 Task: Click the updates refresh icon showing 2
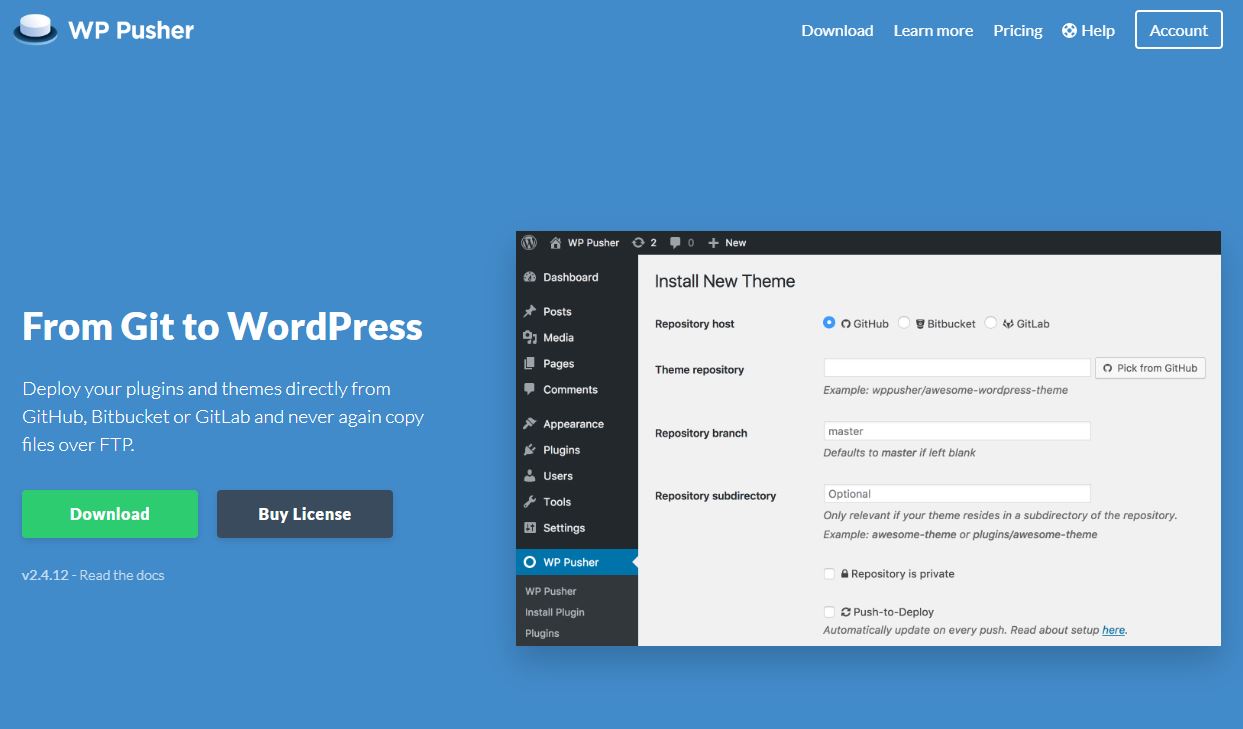point(638,243)
